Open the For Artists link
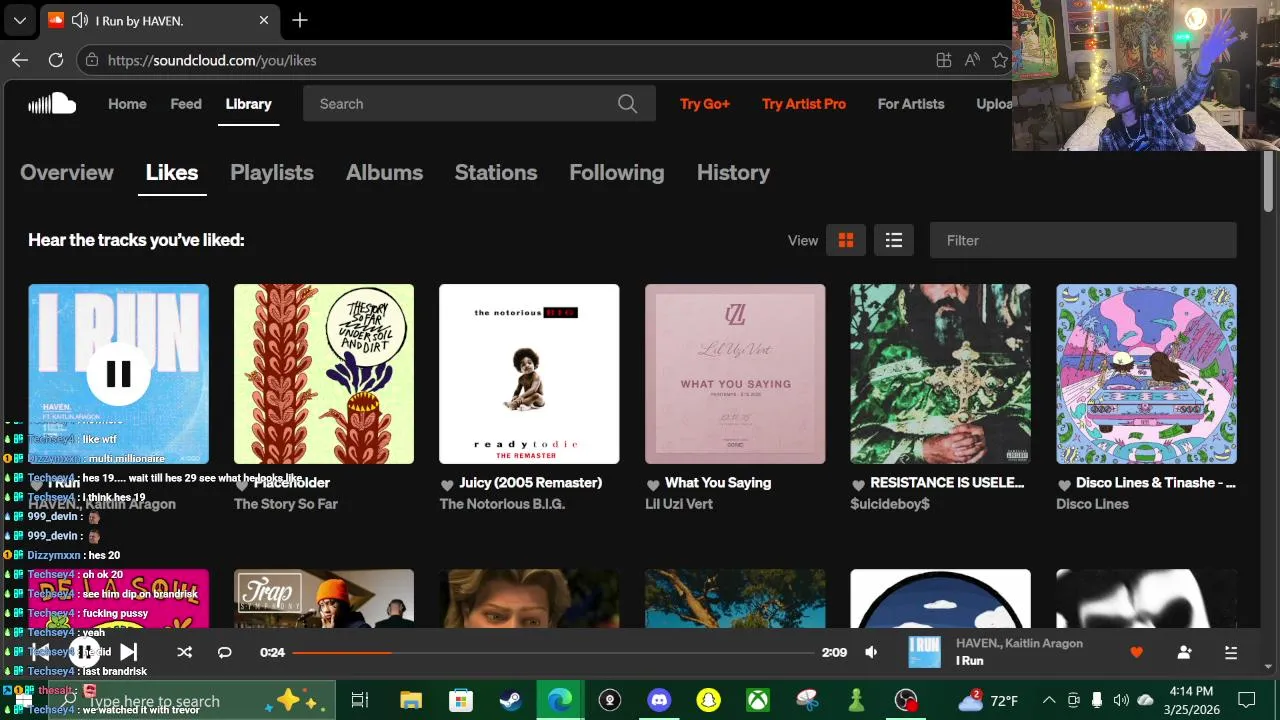The width and height of the screenshot is (1280, 720). [x=911, y=103]
